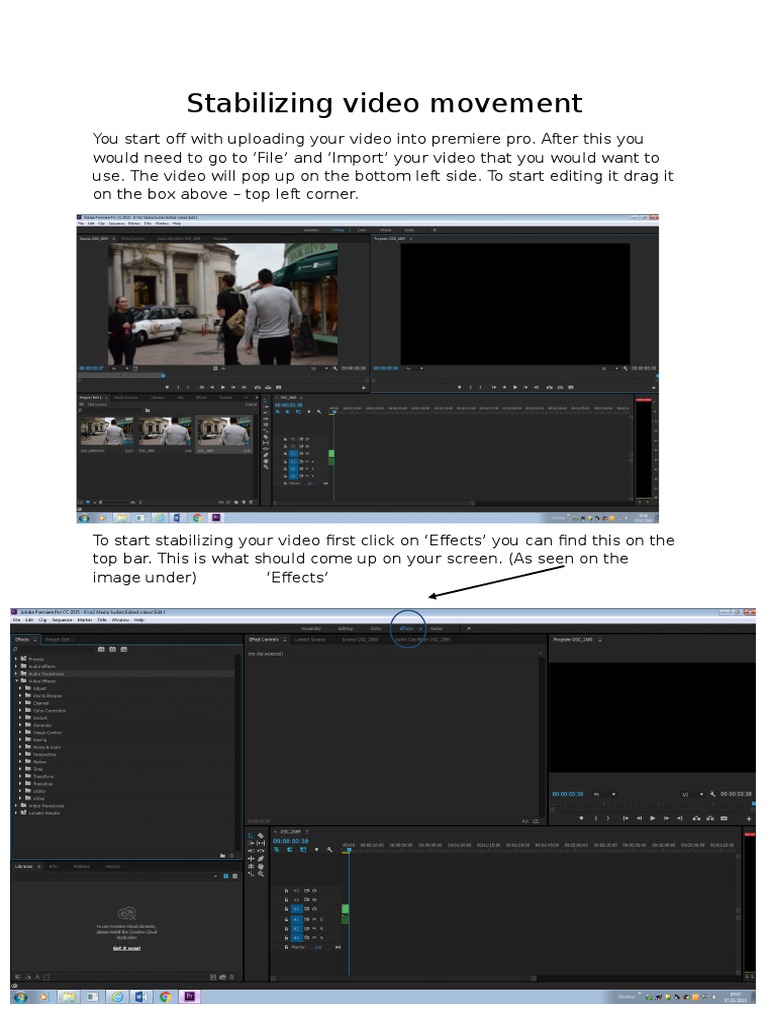Viewport: 768px width, 1024px height.
Task: Open the playback resolution 1/2 dropdown
Action: coord(692,794)
